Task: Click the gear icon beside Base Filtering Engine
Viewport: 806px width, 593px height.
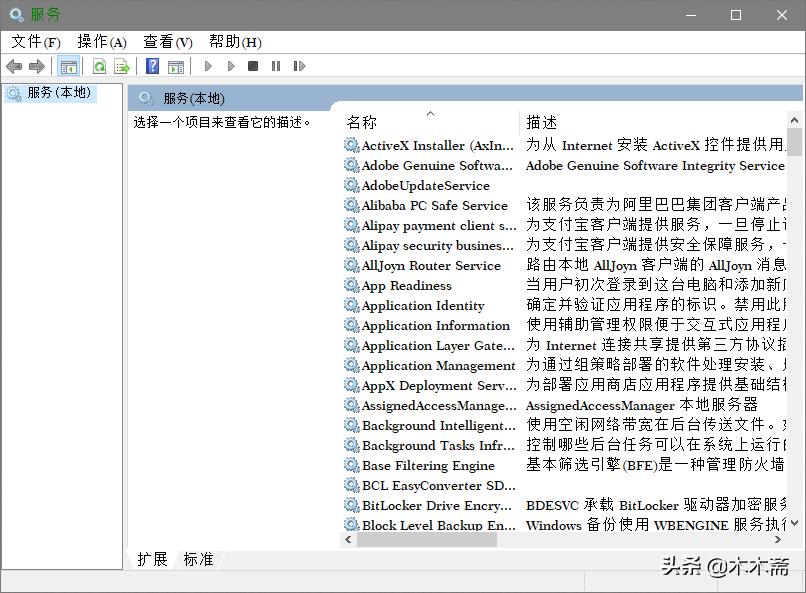Action: point(352,465)
